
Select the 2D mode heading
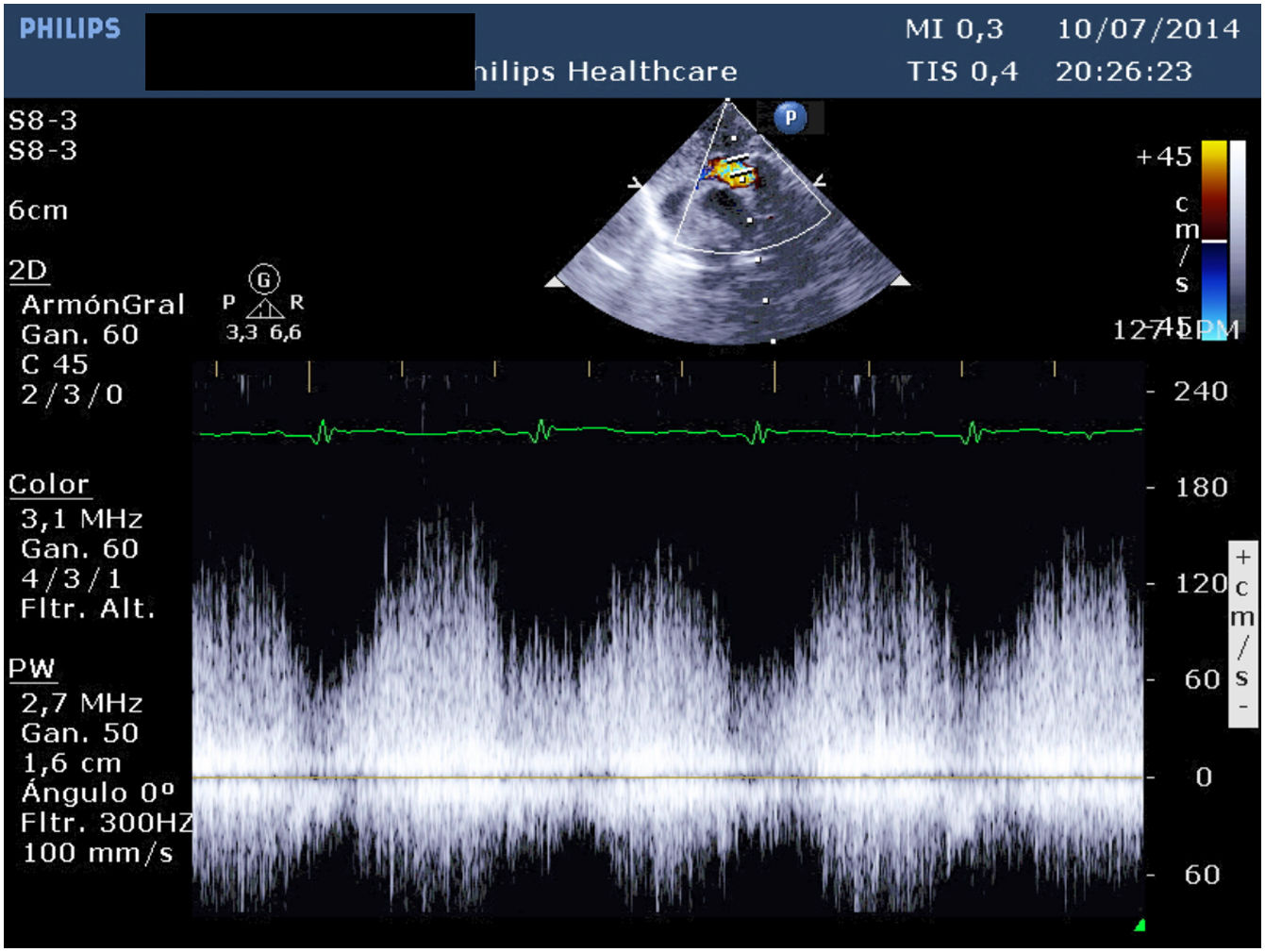(28, 271)
